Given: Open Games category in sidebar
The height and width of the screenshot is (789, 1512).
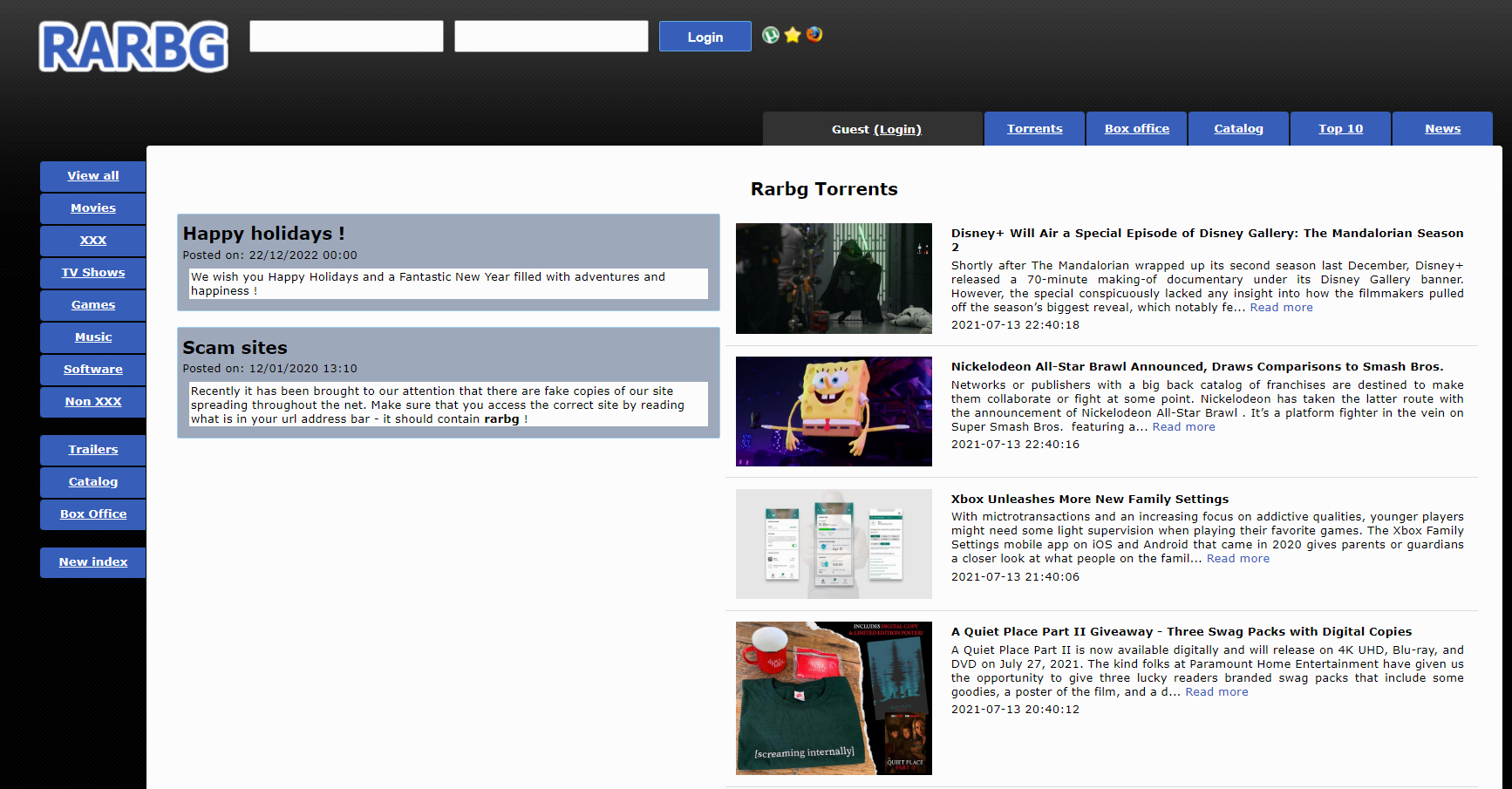Looking at the screenshot, I should pyautogui.click(x=93, y=304).
